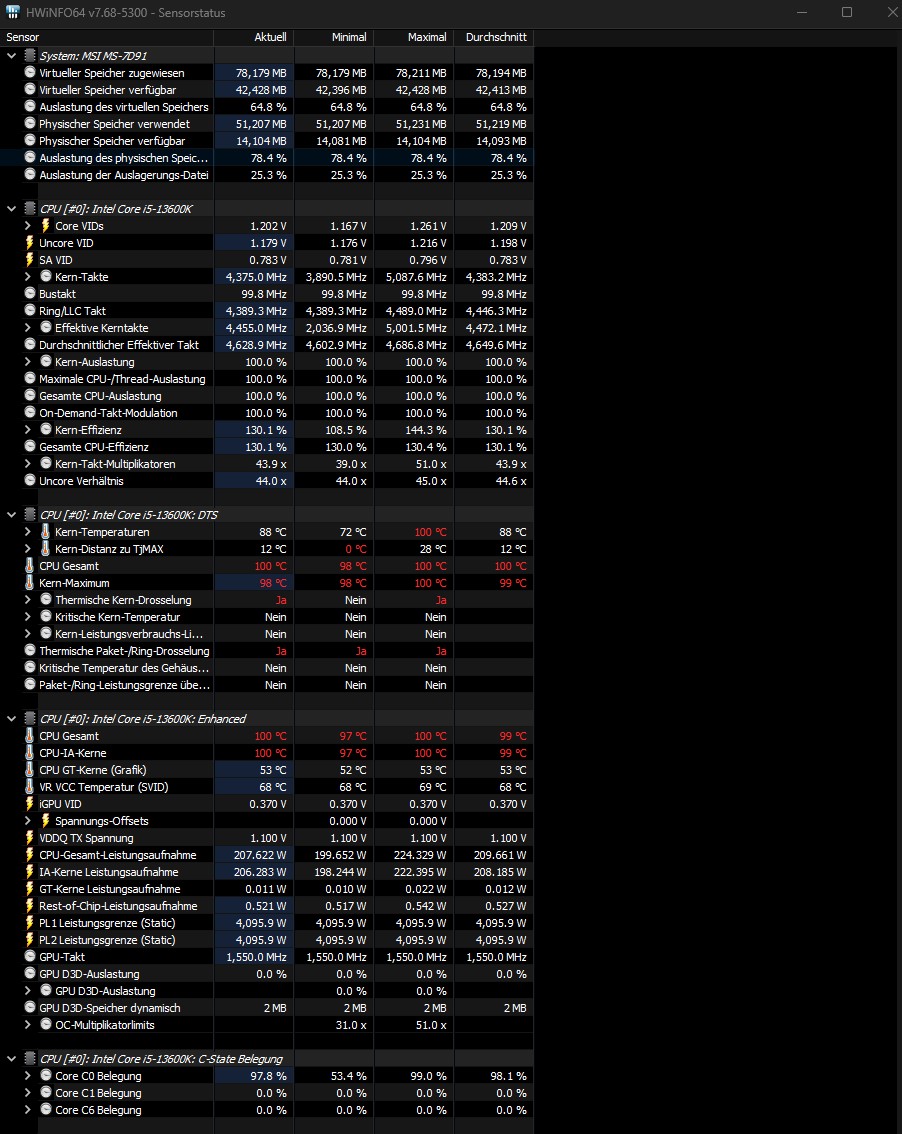Expand the Thermische Kern-Drosselung row
The image size is (902, 1134).
click(27, 600)
